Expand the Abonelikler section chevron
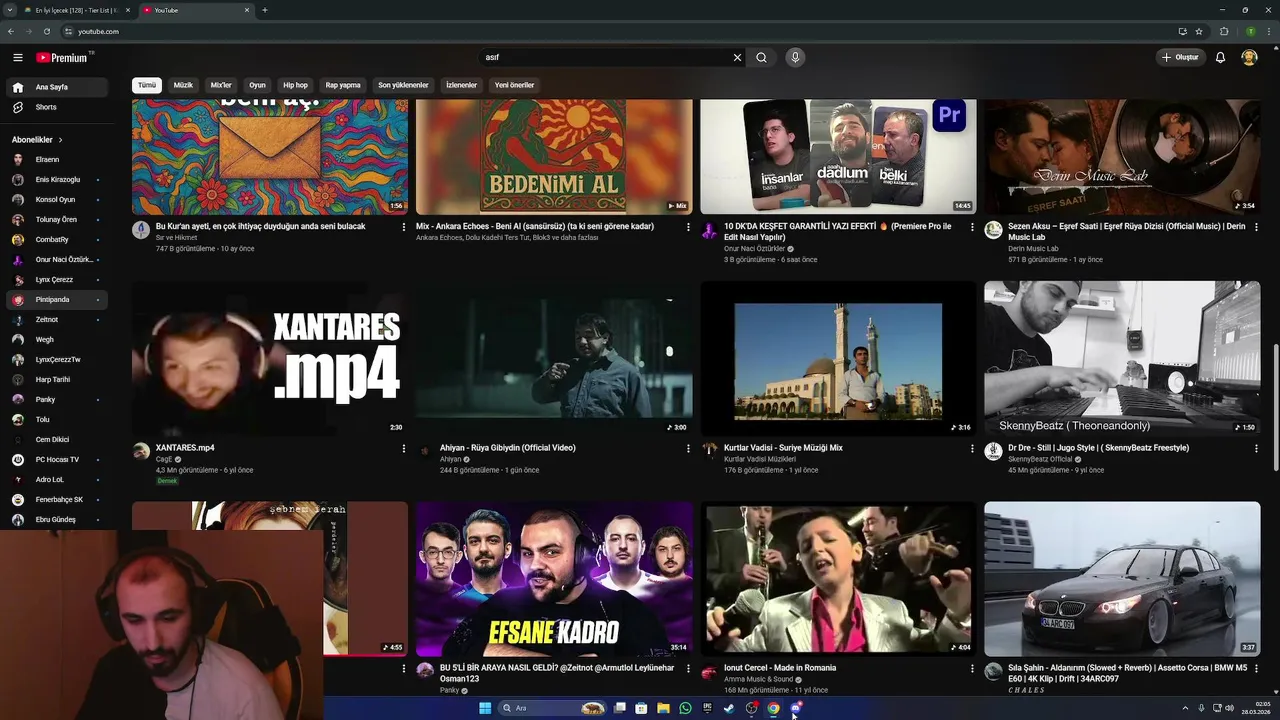This screenshot has height=720, width=1280. click(x=60, y=140)
